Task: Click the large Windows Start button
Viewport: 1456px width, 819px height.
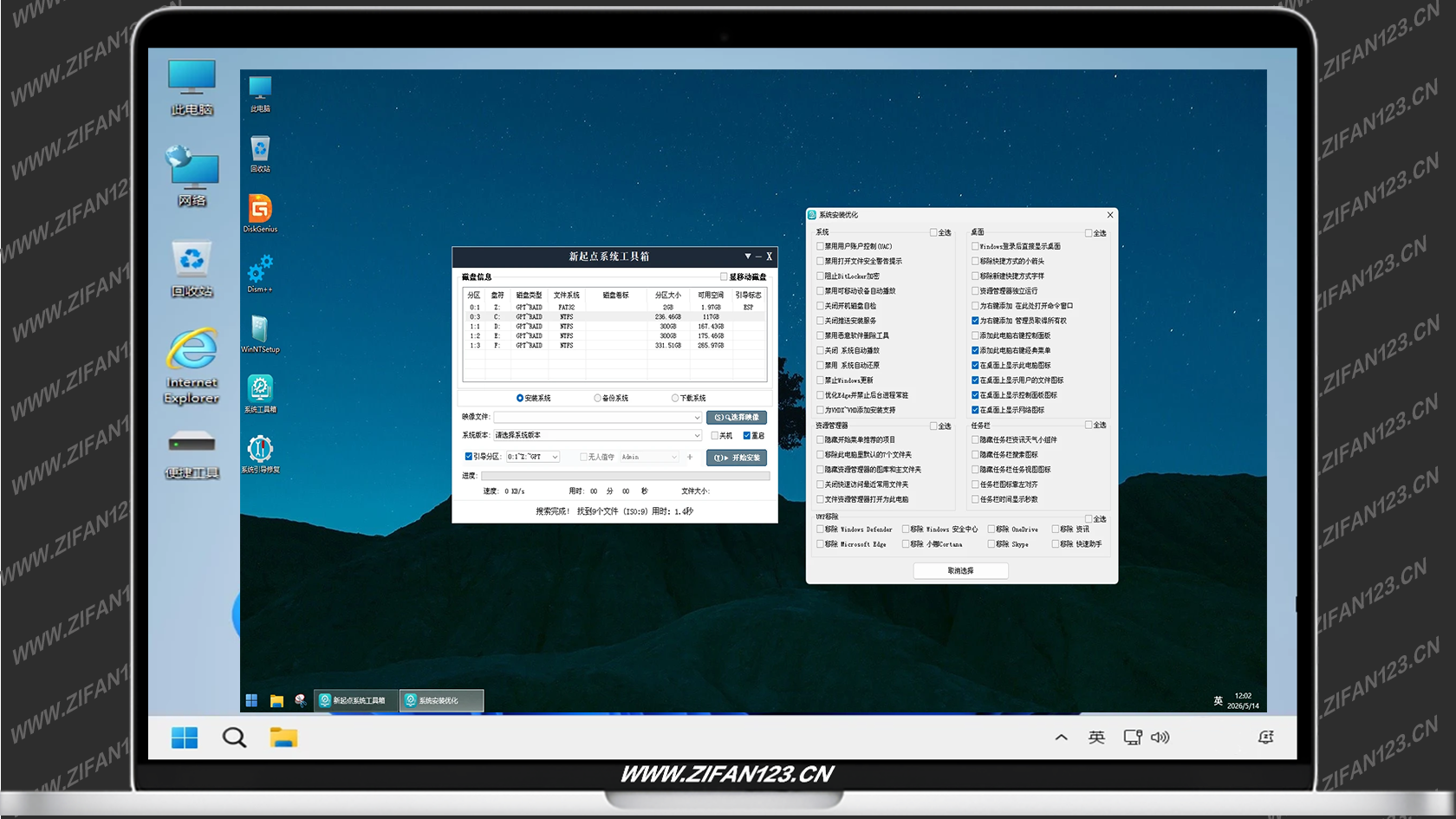Action: [185, 738]
